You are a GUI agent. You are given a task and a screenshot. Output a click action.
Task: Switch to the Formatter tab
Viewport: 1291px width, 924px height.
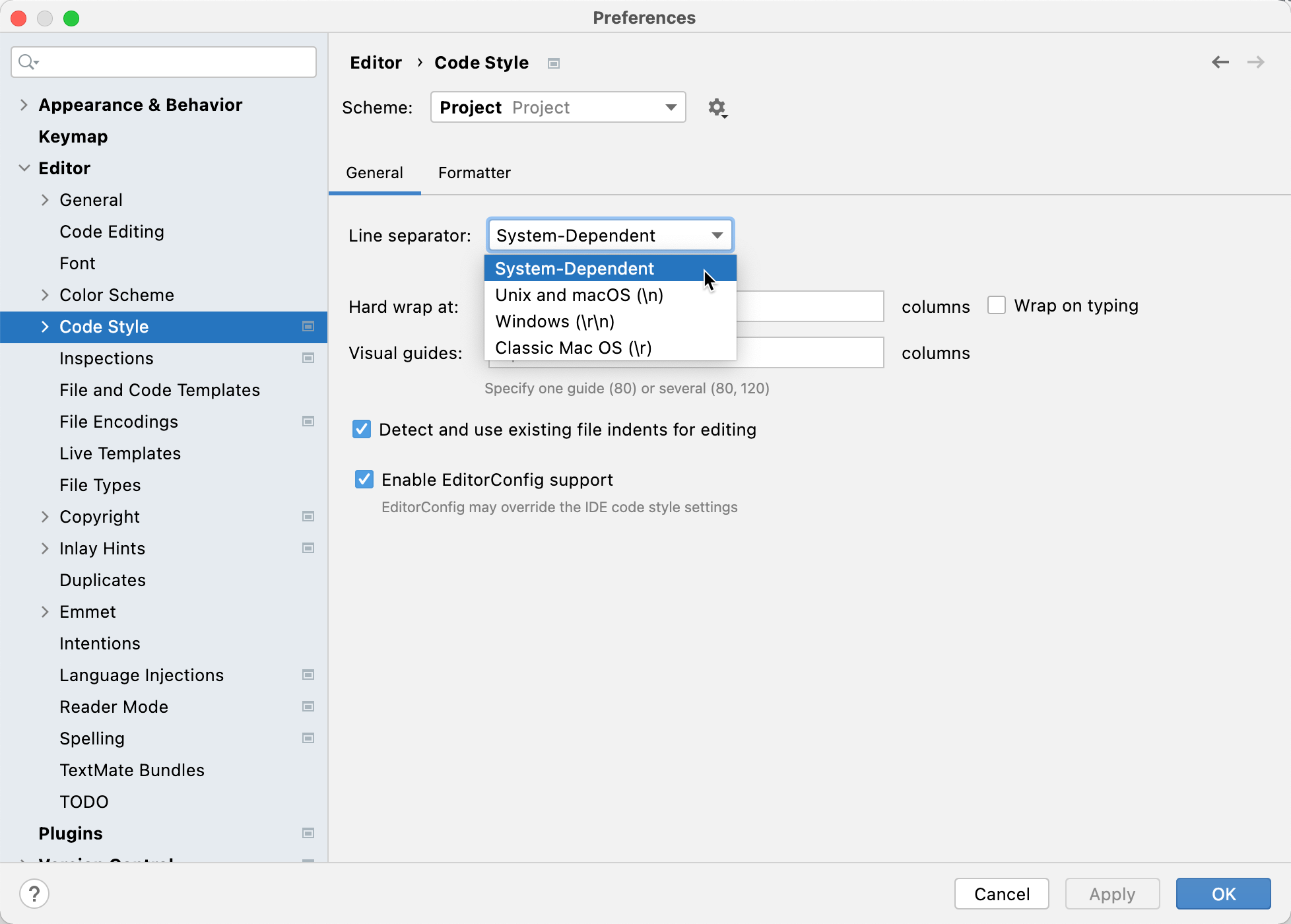point(474,173)
